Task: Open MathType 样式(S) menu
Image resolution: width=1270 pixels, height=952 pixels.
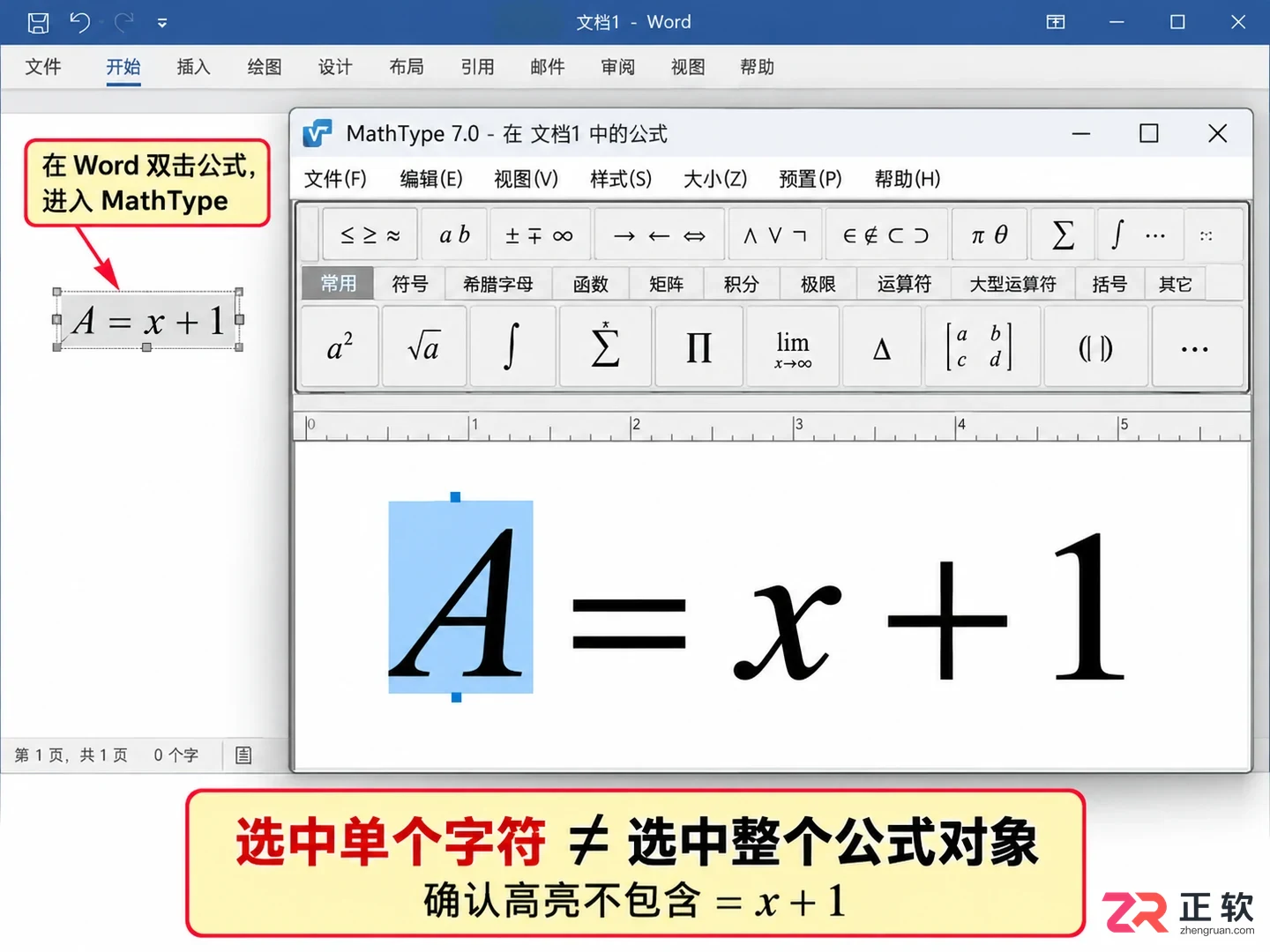Action: click(621, 179)
